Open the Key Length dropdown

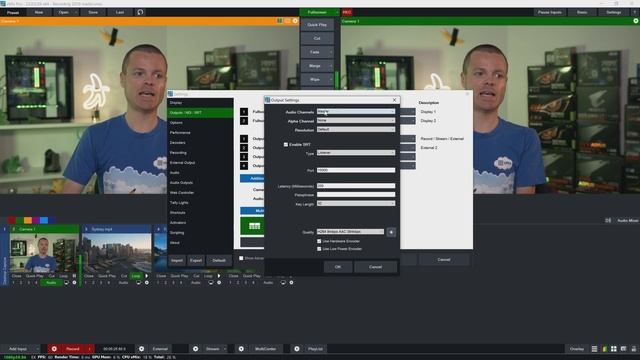(x=356, y=203)
